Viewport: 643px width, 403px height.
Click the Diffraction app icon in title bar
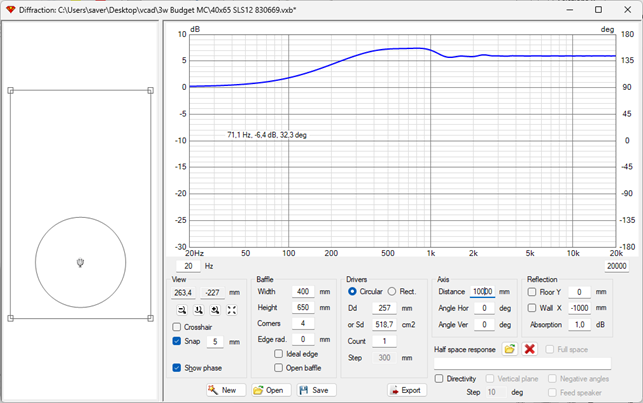11,9
